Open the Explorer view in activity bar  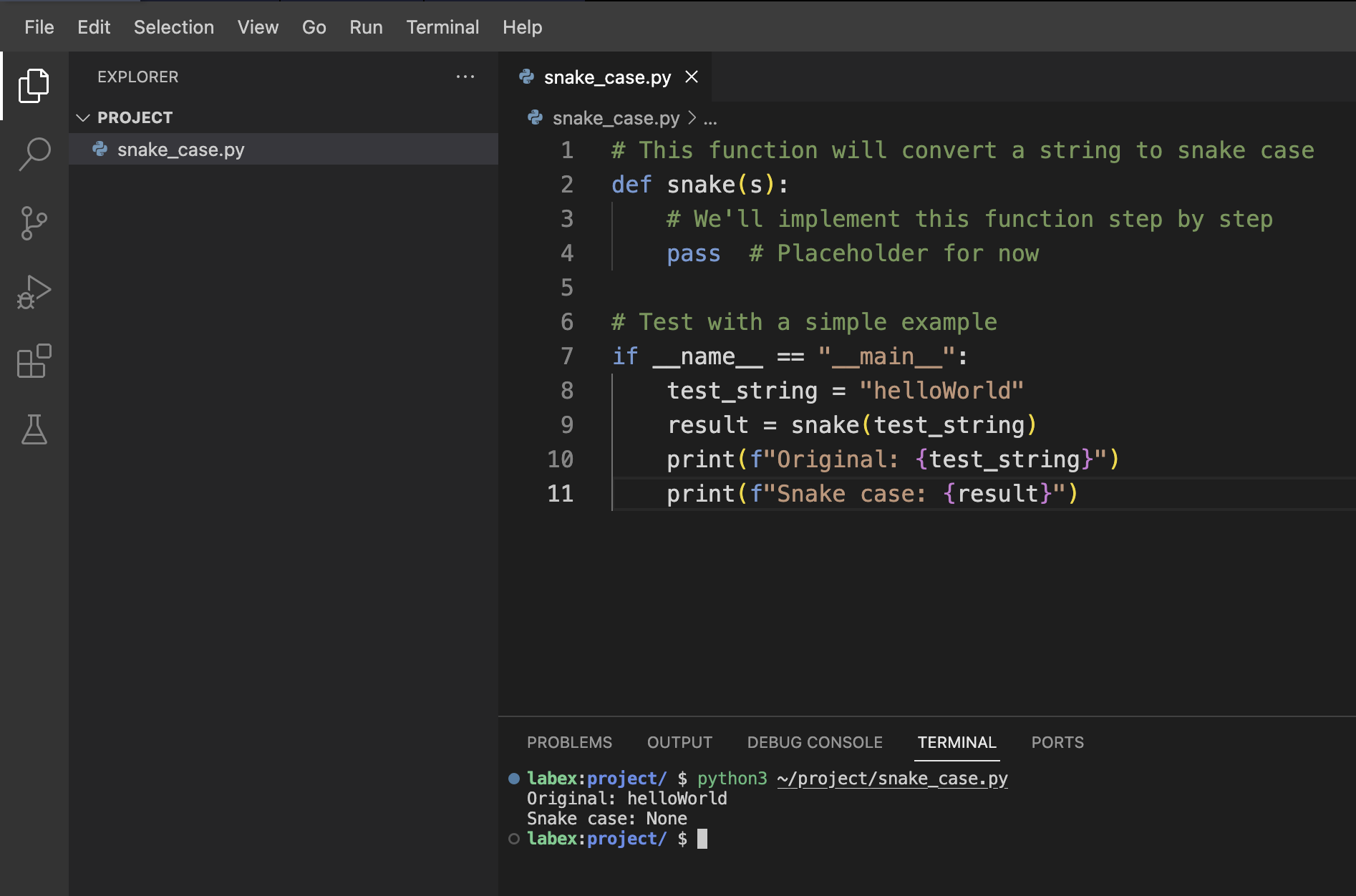point(34,86)
